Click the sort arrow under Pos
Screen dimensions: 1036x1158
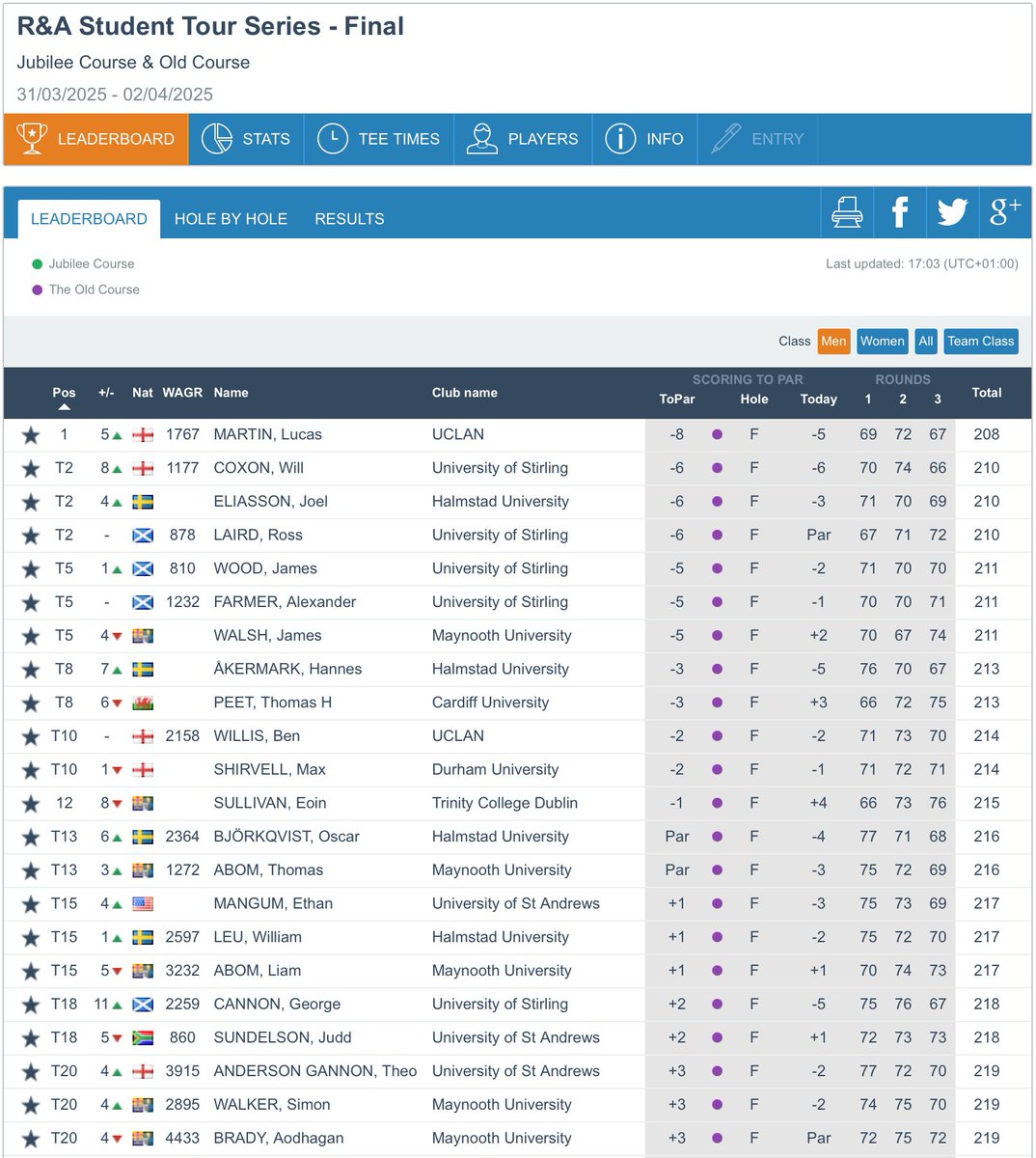[x=64, y=407]
